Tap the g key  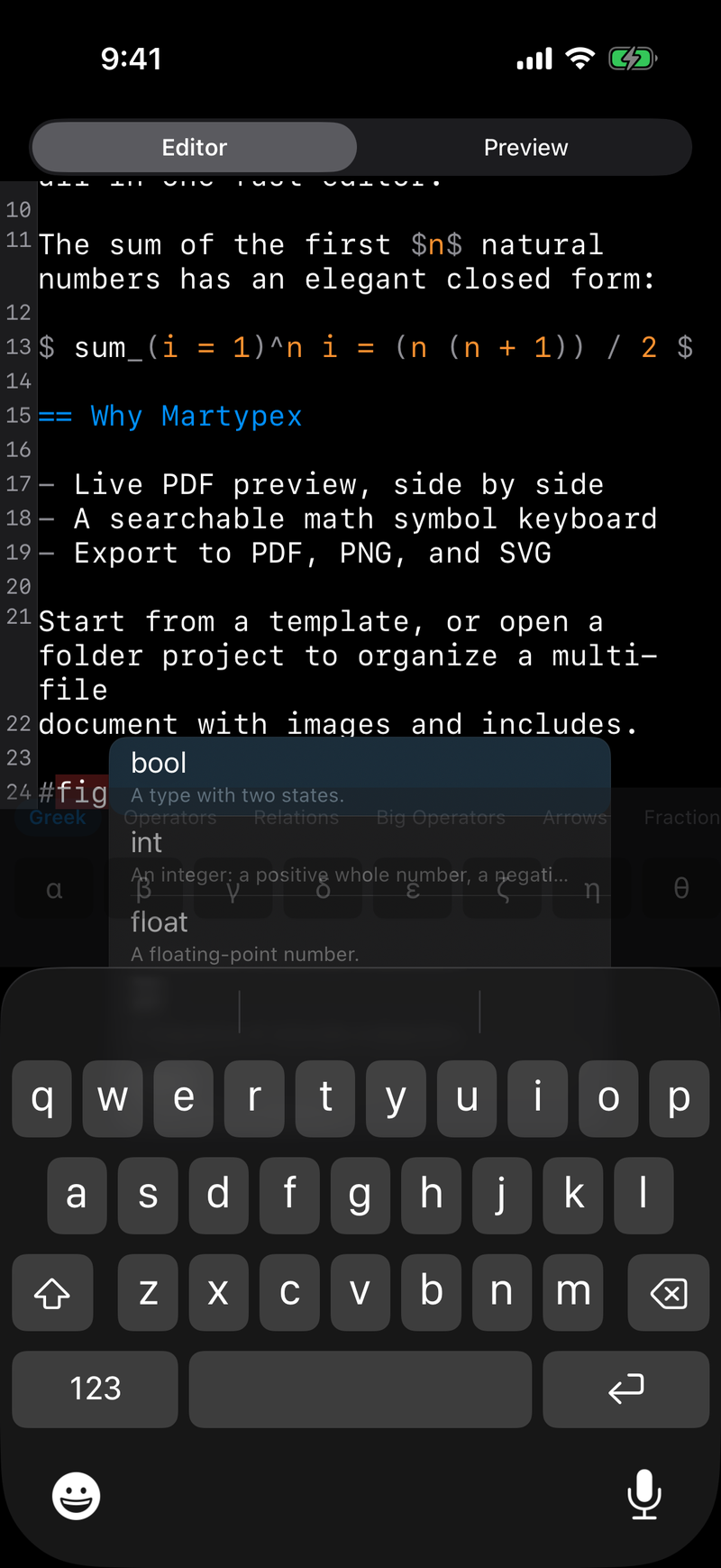[360, 1196]
